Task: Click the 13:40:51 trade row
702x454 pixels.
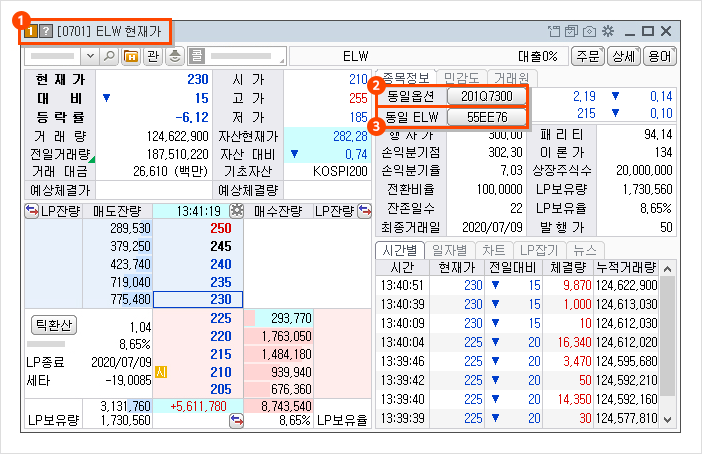Action: (518, 285)
